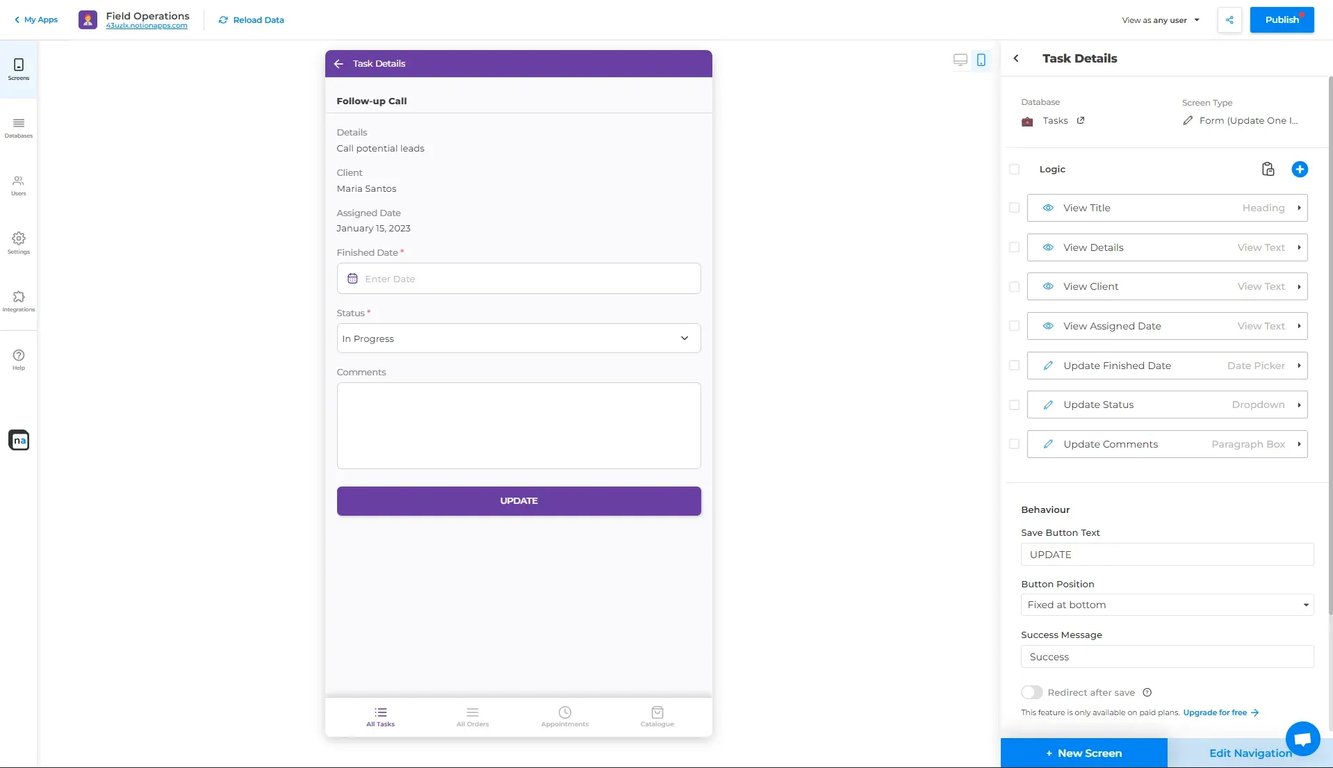Click the Comments text area
1333x768 pixels.
click(x=518, y=425)
